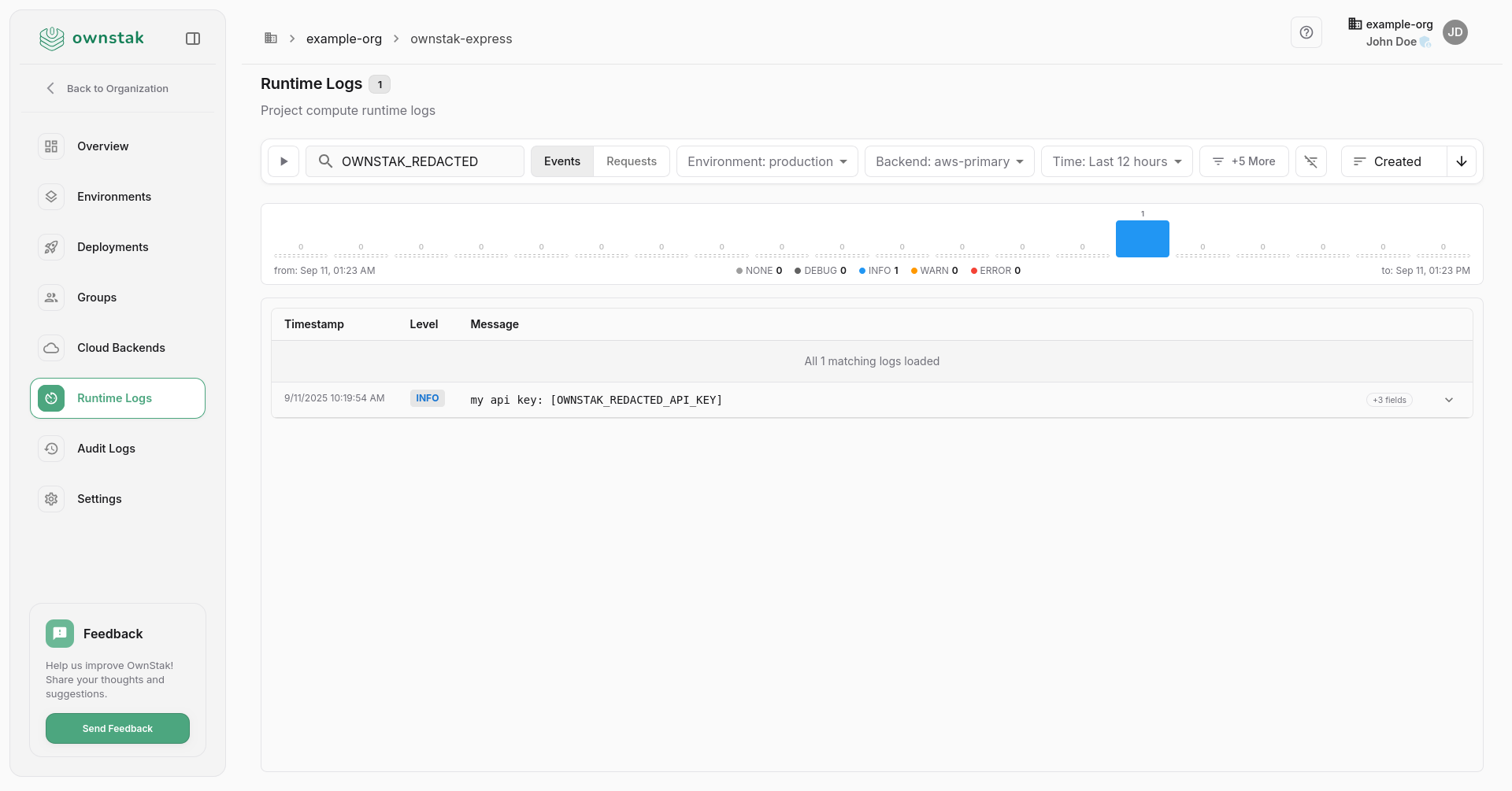
Task: Open Cloud Backends from sidebar
Action: (x=120, y=348)
